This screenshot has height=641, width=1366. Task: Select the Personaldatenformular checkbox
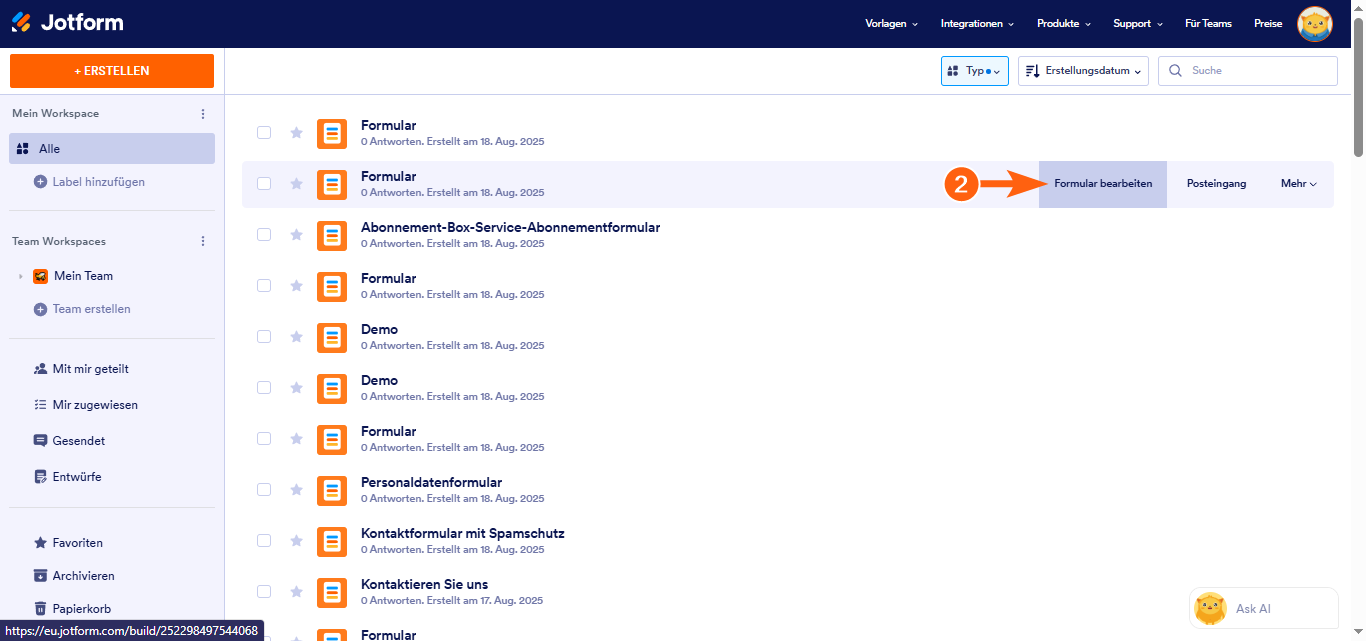264,490
